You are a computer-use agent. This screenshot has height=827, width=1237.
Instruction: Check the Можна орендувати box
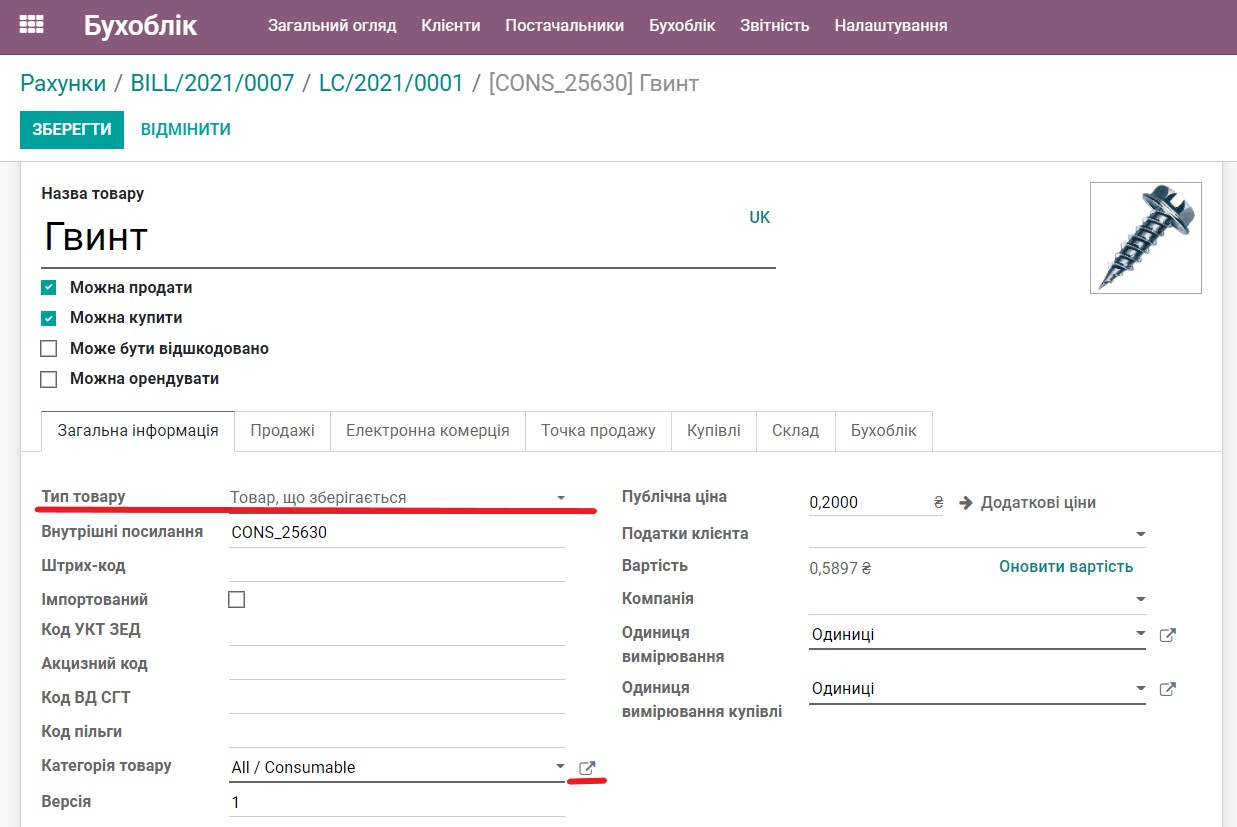point(48,380)
